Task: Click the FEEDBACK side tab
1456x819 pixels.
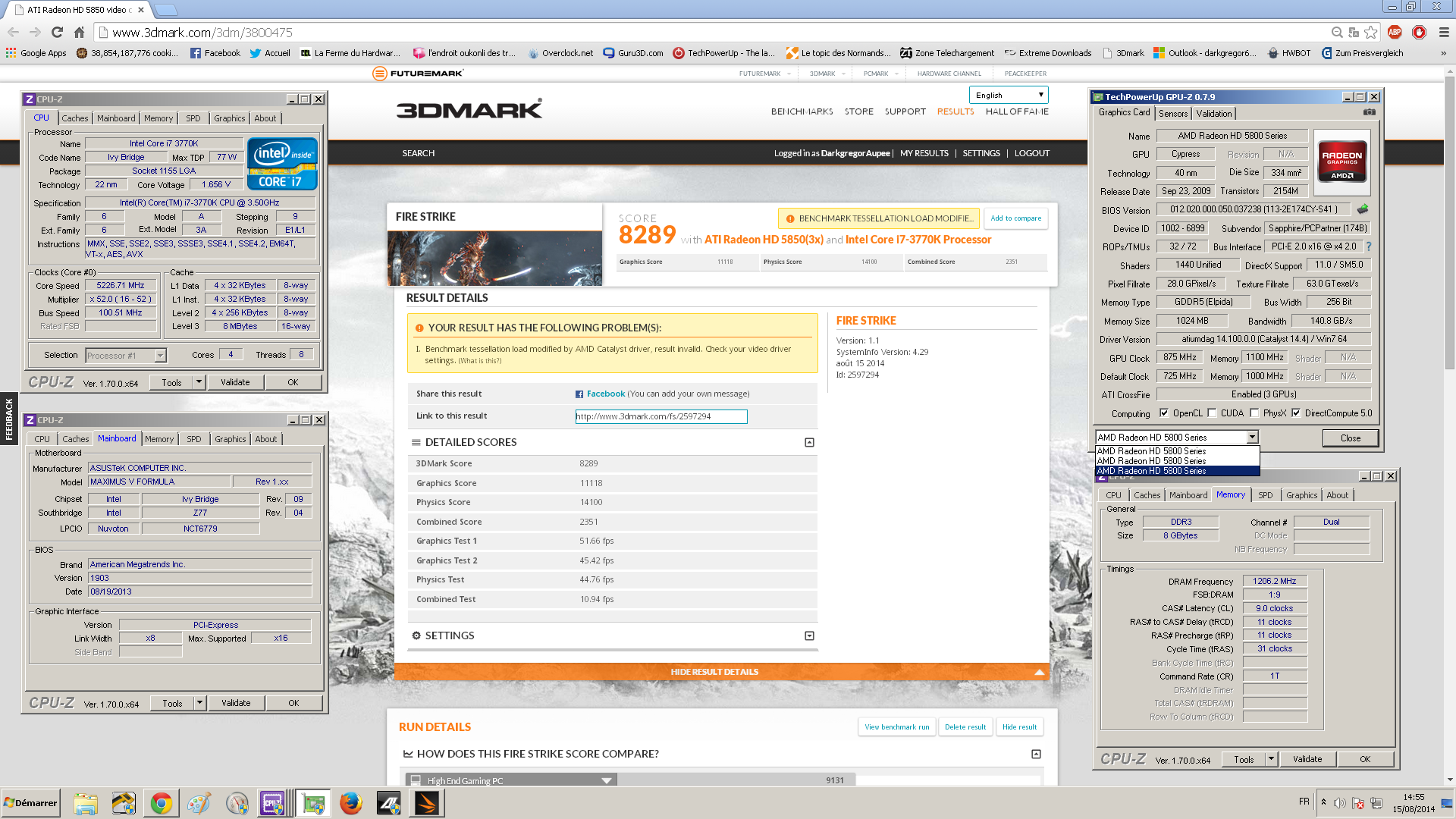Action: coord(9,419)
